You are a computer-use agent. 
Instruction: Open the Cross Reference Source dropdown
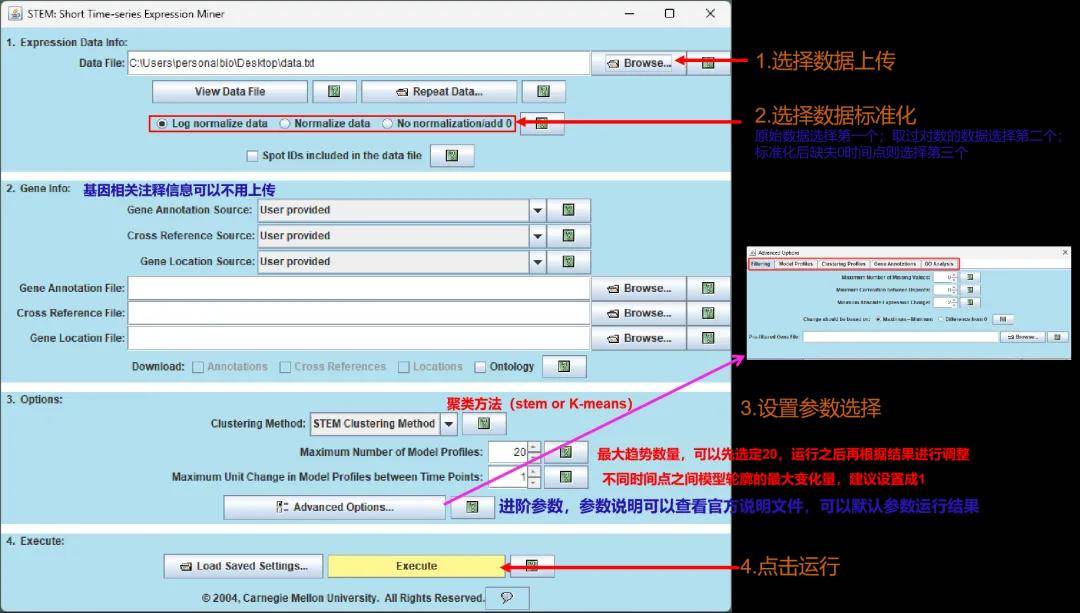(537, 236)
